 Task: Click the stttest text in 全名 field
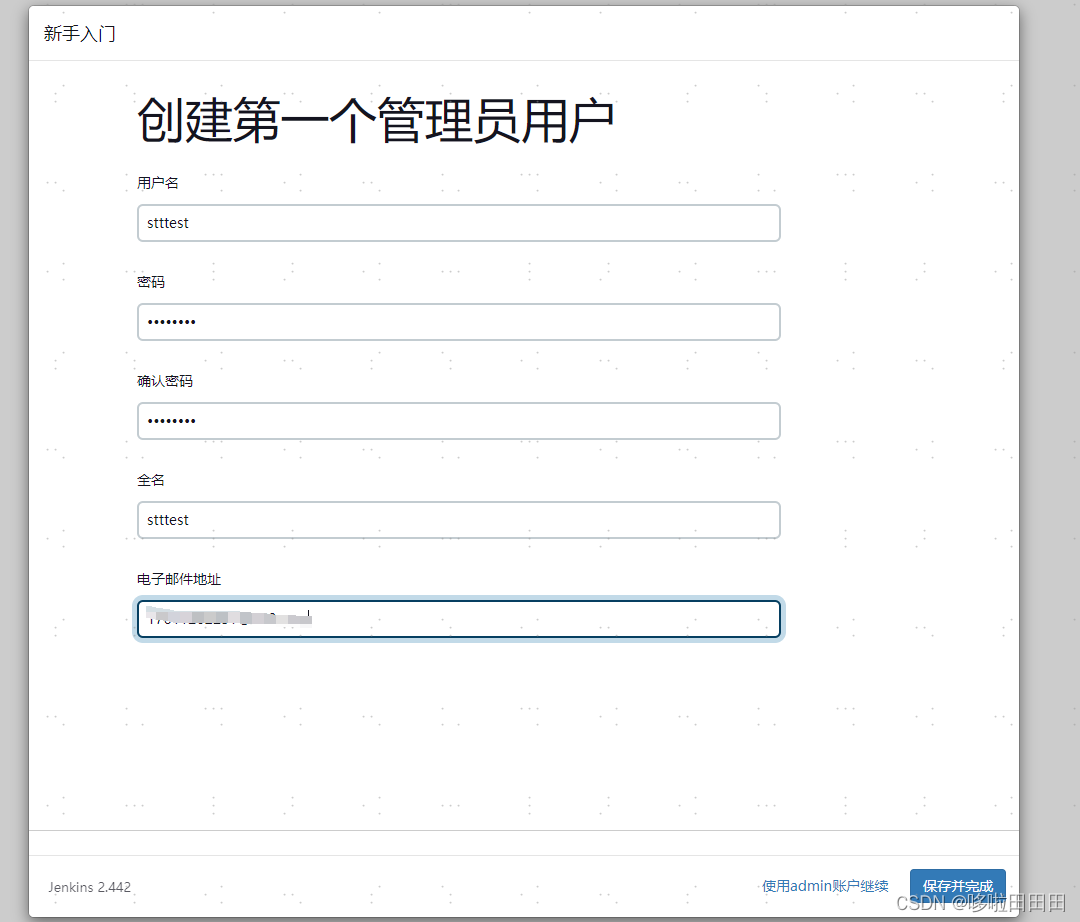pos(168,520)
